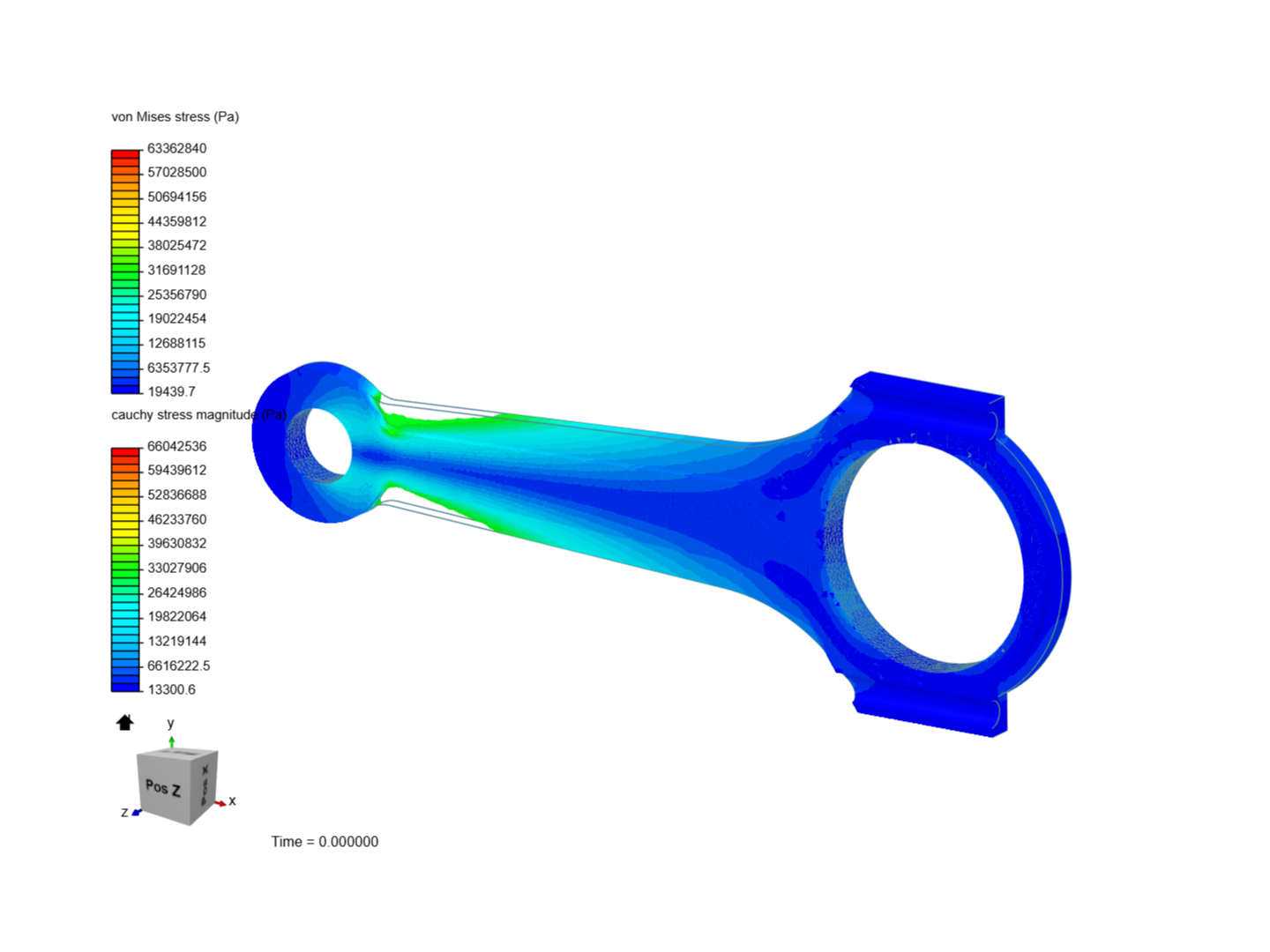Click the legend value 52836688

[x=176, y=495]
